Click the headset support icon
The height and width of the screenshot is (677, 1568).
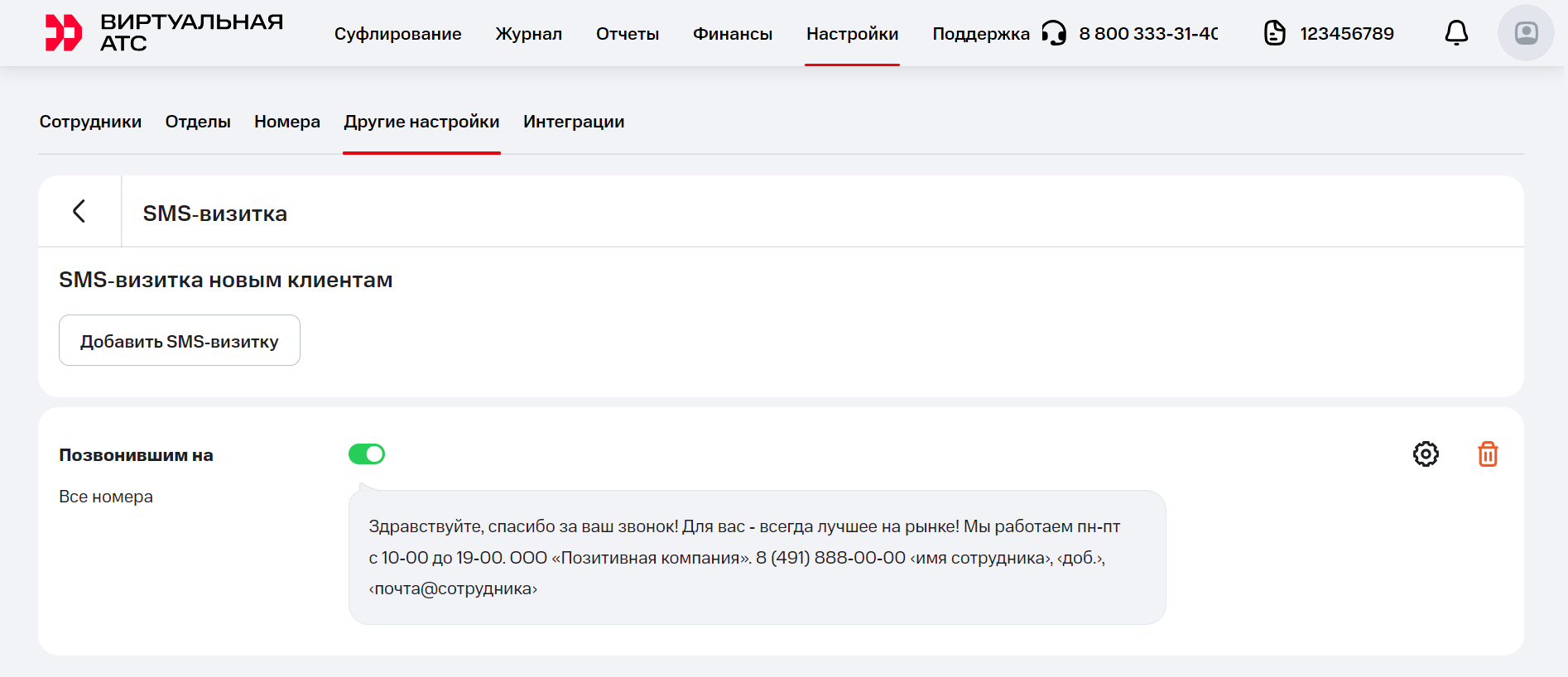pos(1053,33)
